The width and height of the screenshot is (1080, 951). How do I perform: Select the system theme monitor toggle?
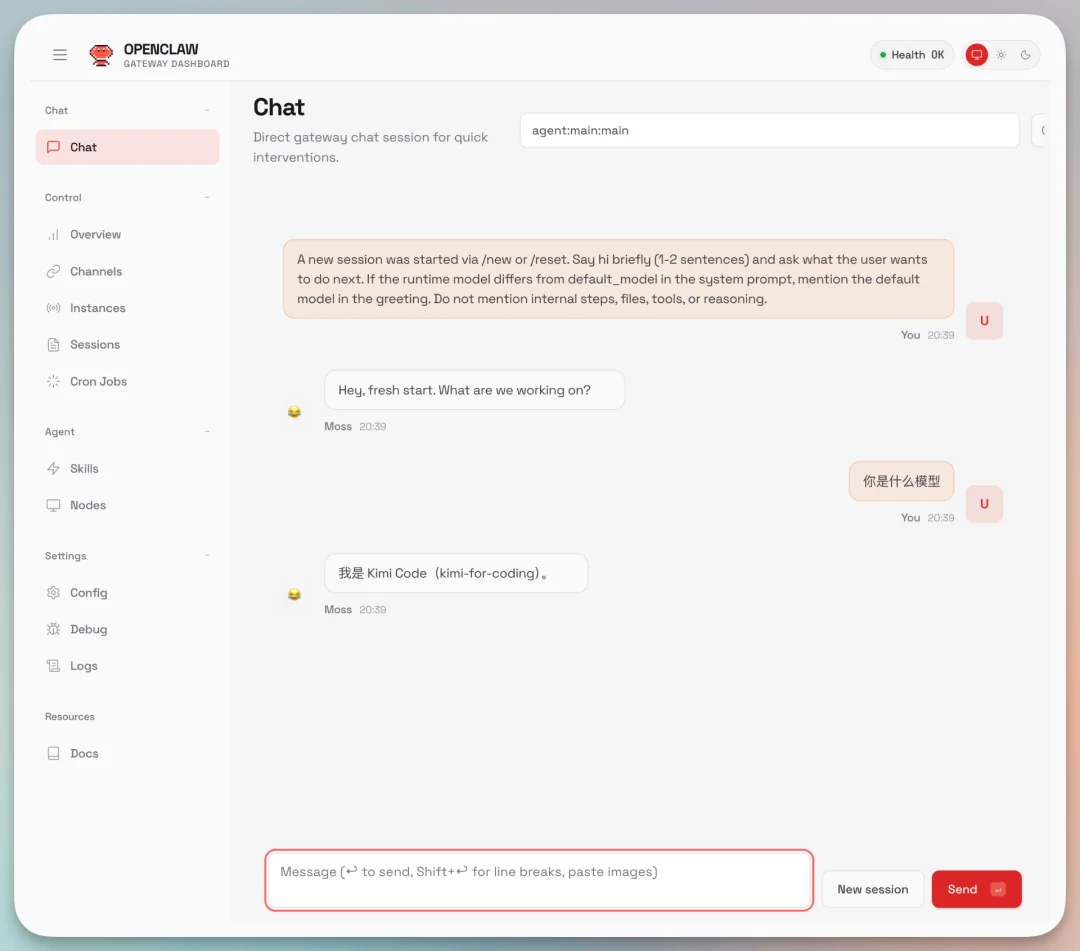[x=977, y=55]
